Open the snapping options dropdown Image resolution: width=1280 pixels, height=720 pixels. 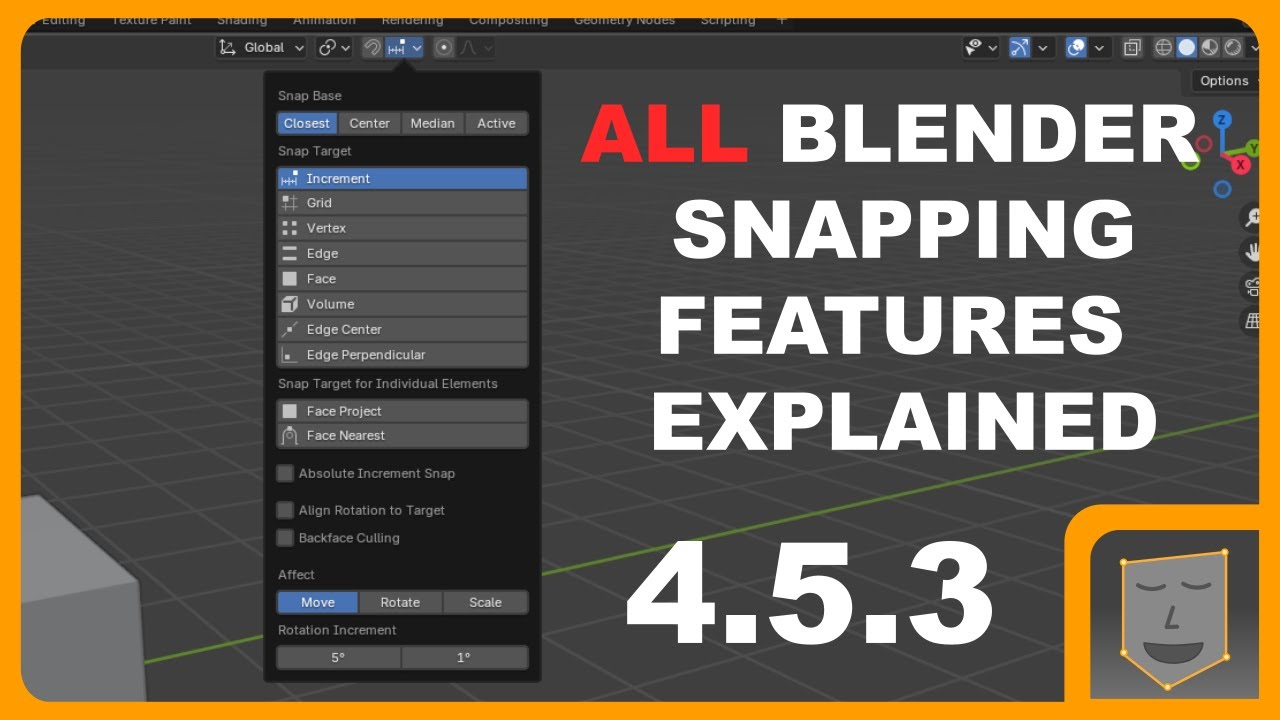(405, 47)
